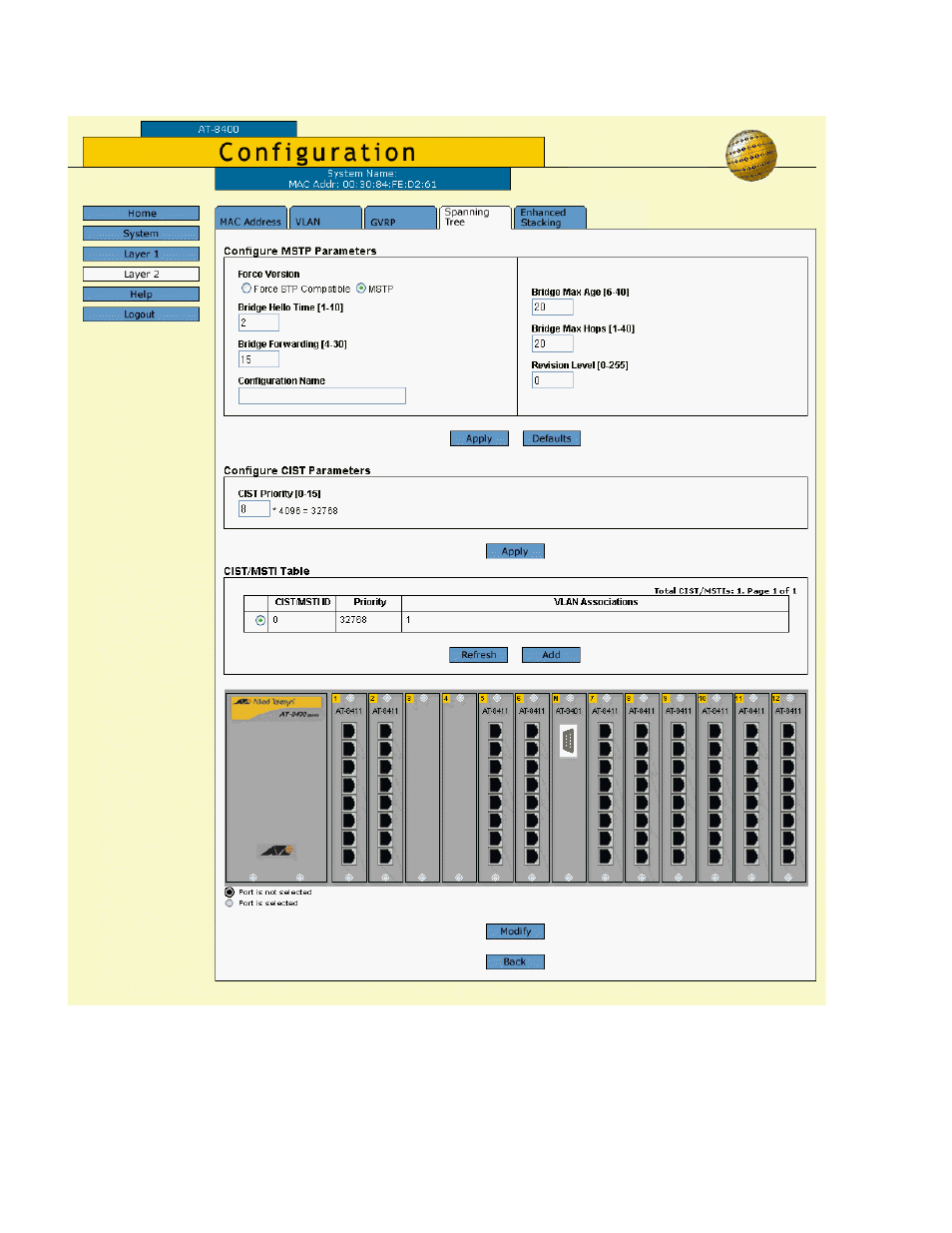Select the bottom port on slot 2 card

(x=385, y=857)
